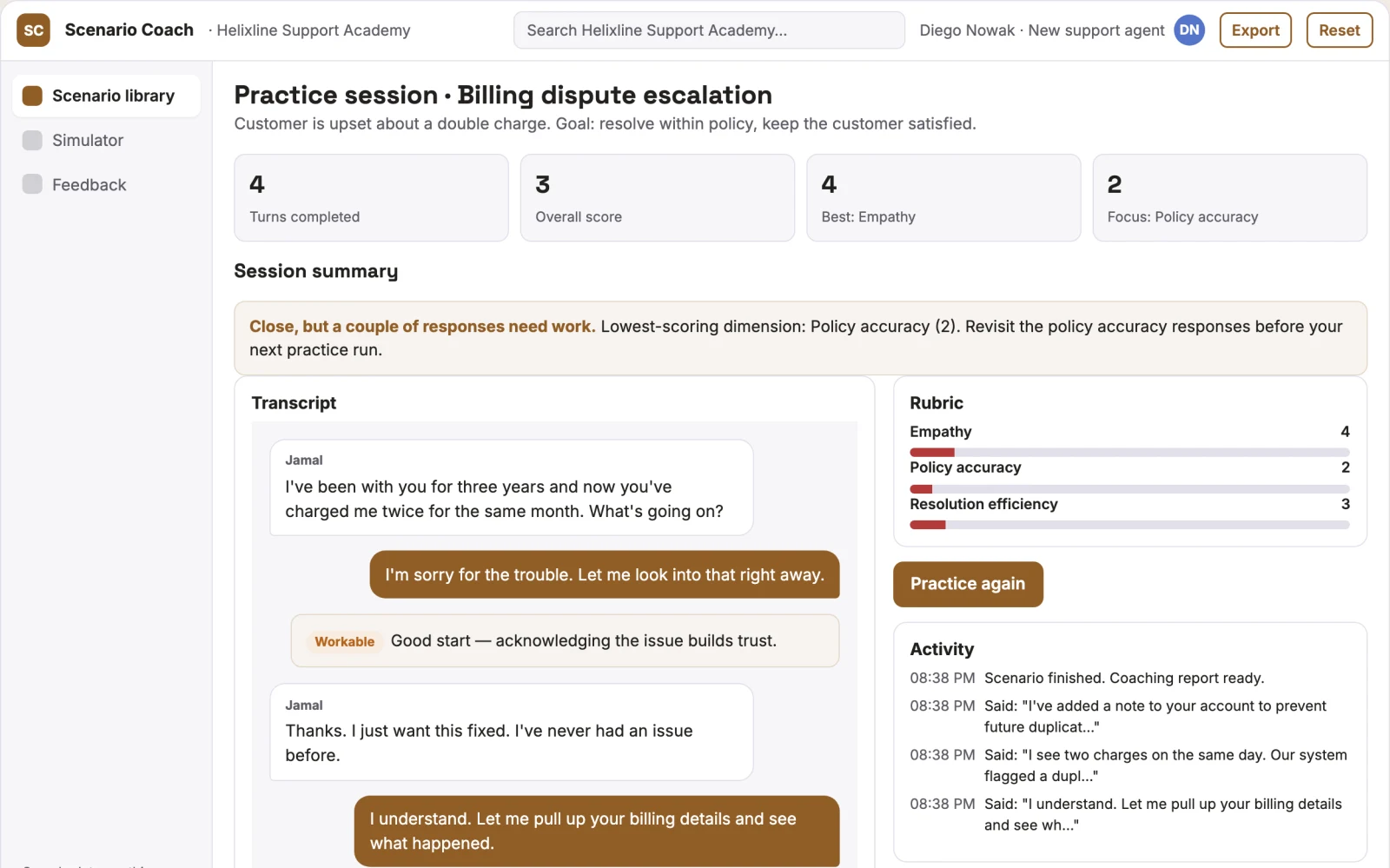Click the "Good start — acknowledging the issue" feedback note
The width and height of the screenshot is (1390, 868).
pyautogui.click(x=565, y=641)
